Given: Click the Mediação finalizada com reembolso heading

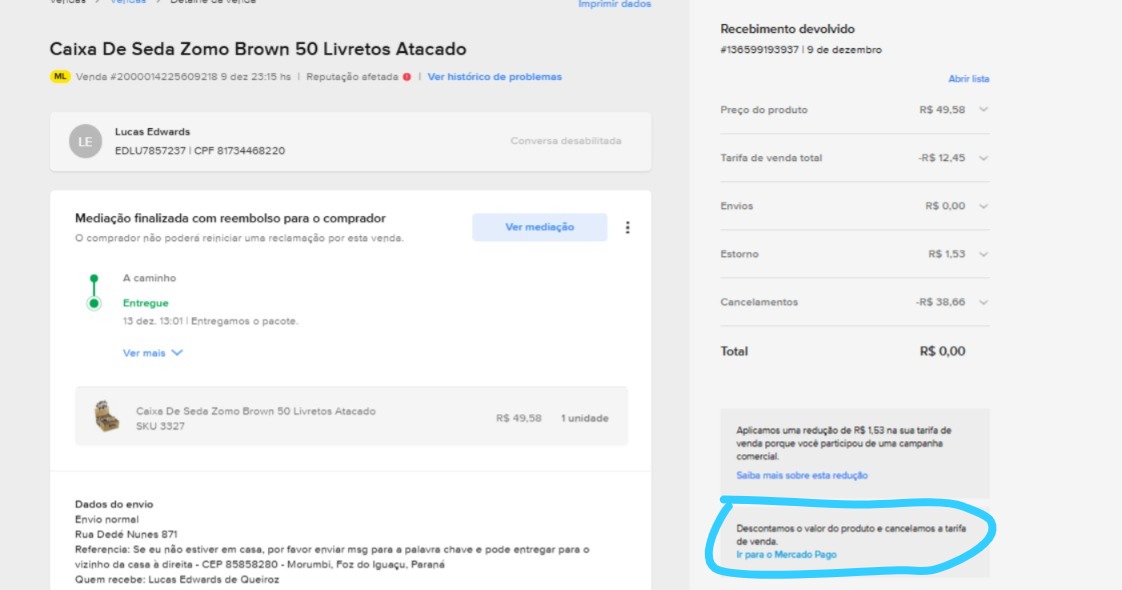Looking at the screenshot, I should [230, 218].
